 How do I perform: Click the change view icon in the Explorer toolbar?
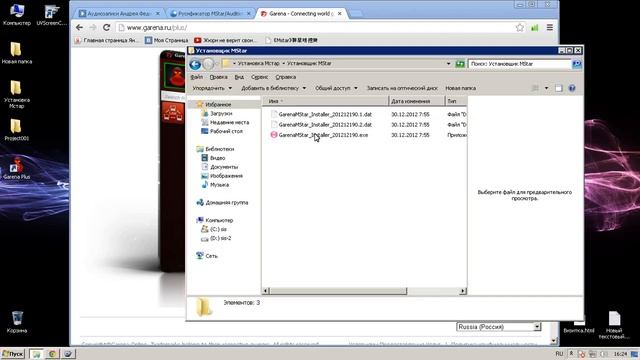point(535,88)
